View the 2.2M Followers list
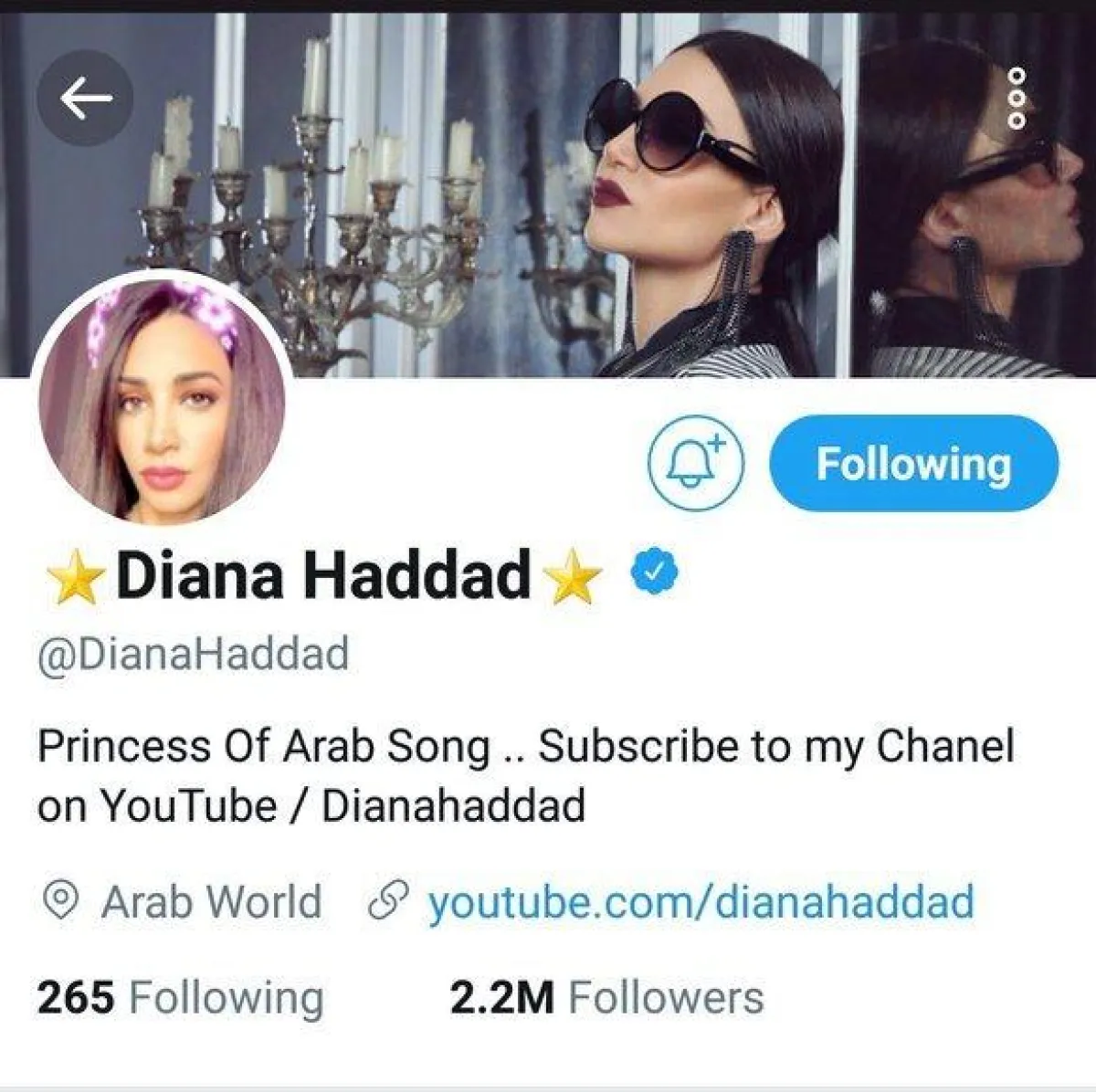This screenshot has width=1096, height=1092. click(x=606, y=997)
